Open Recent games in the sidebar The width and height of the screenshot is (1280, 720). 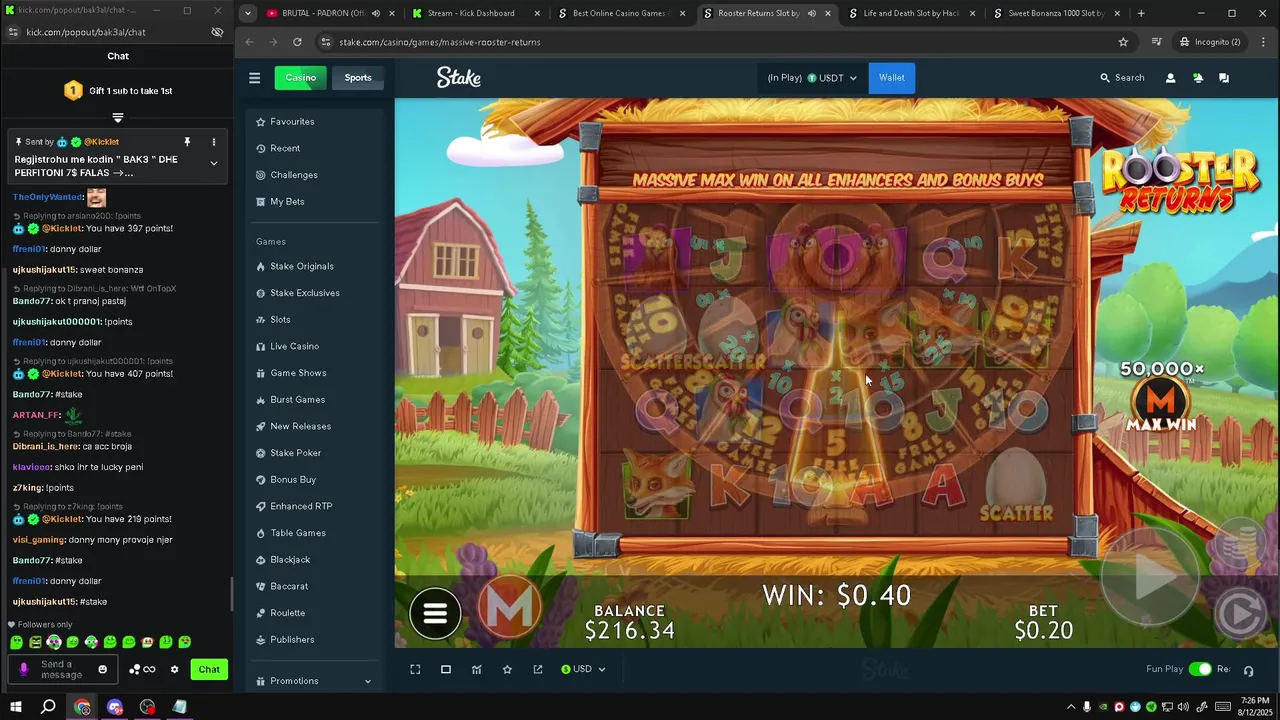pyautogui.click(x=314, y=148)
